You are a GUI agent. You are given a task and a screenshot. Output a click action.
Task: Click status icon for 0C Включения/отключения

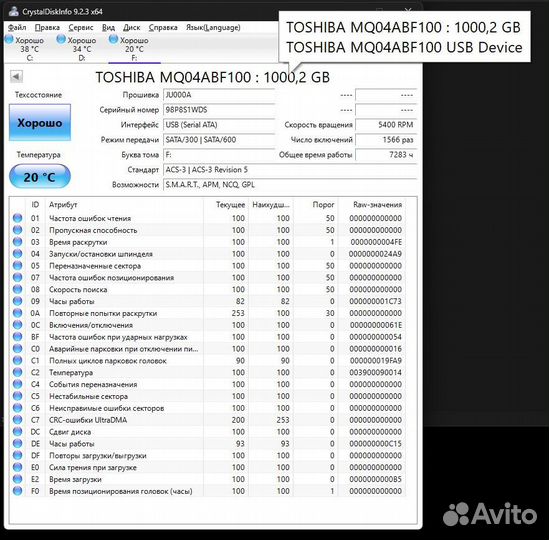(18, 325)
